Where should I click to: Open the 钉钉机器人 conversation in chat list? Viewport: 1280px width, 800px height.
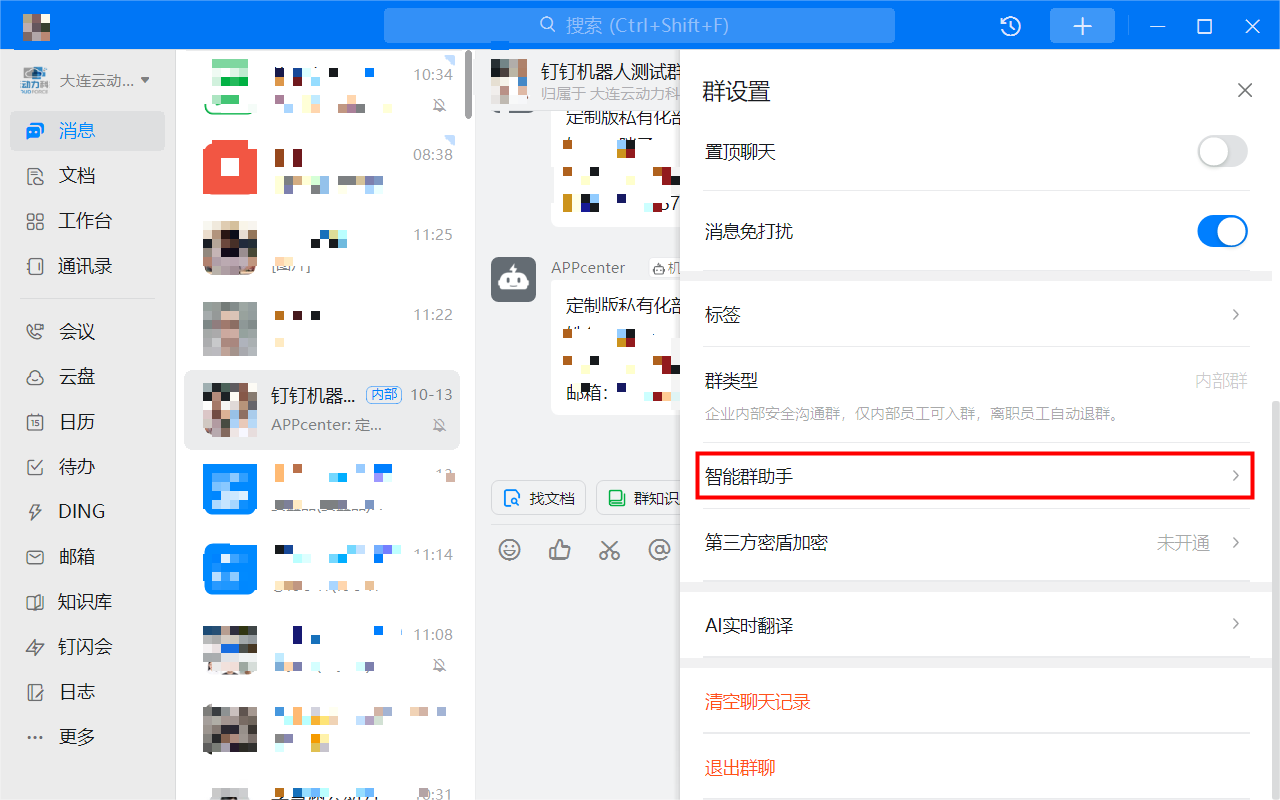(322, 409)
